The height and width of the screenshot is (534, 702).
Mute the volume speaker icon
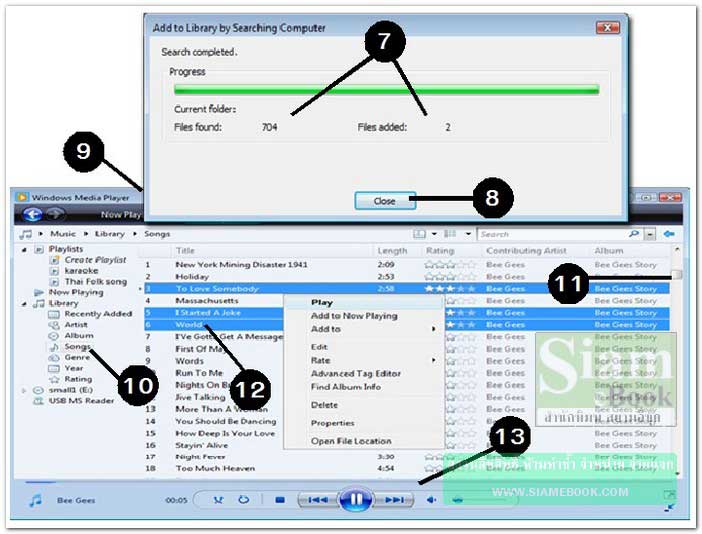tap(431, 500)
